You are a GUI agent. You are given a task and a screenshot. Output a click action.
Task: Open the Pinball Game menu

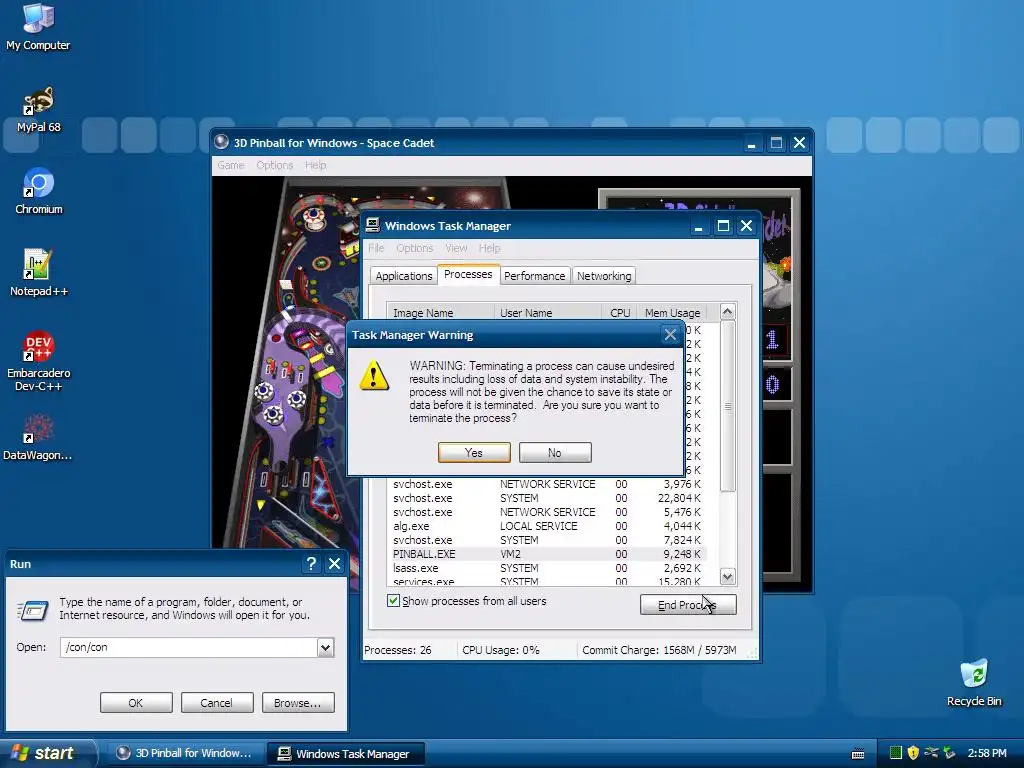231,165
